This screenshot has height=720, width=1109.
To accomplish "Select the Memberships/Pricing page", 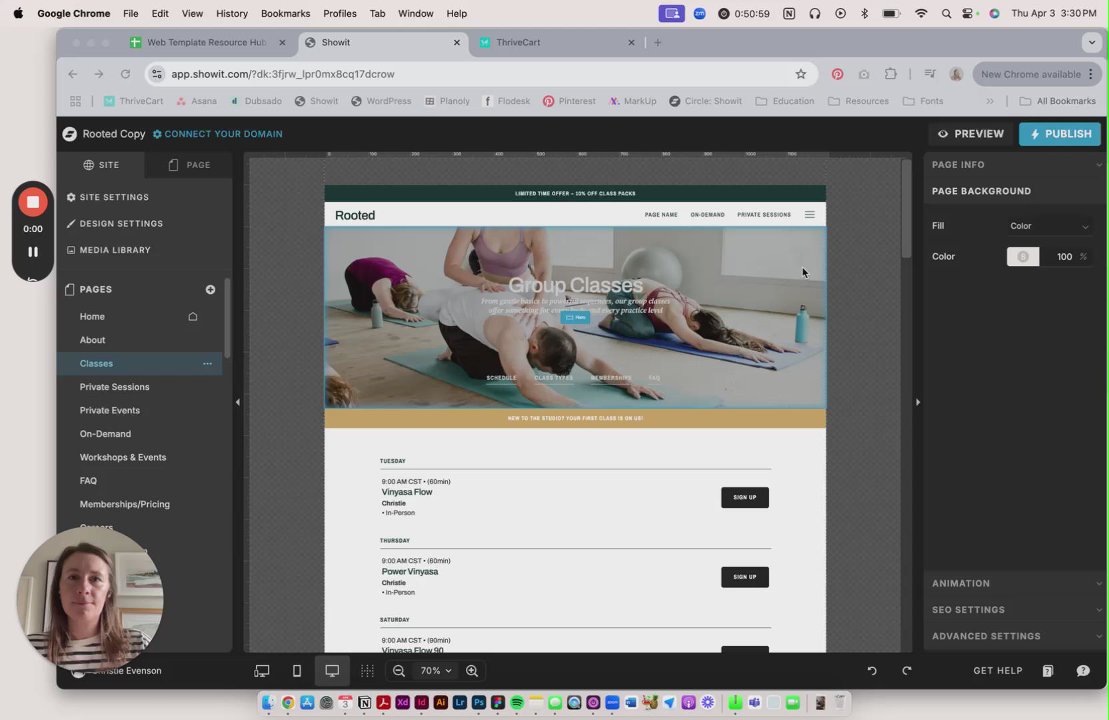I will [x=124, y=504].
